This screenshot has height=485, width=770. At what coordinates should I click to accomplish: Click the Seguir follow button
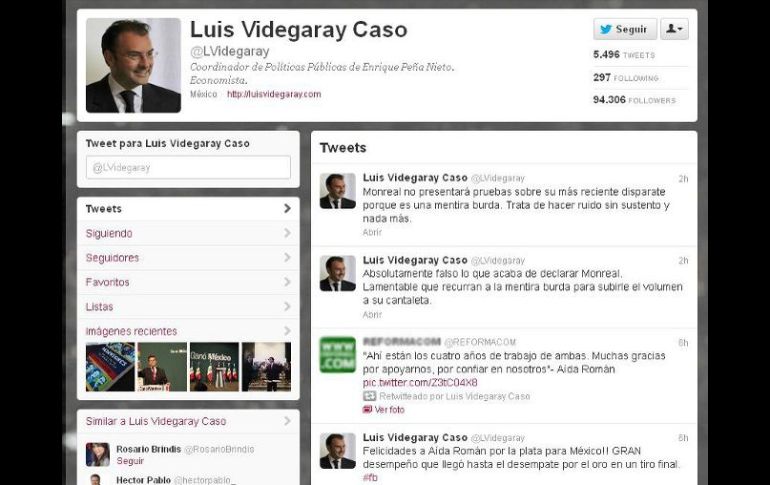(625, 29)
